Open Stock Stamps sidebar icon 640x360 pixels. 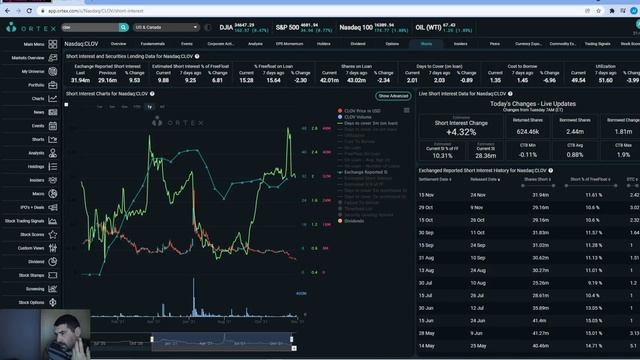[53, 275]
